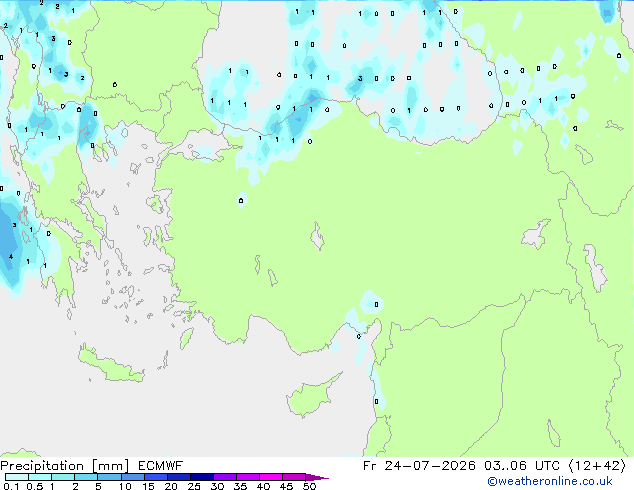Viewport: 634px width, 490px height.
Task: Click the 20–25 mm dark blue swatch
Action: [179, 477]
